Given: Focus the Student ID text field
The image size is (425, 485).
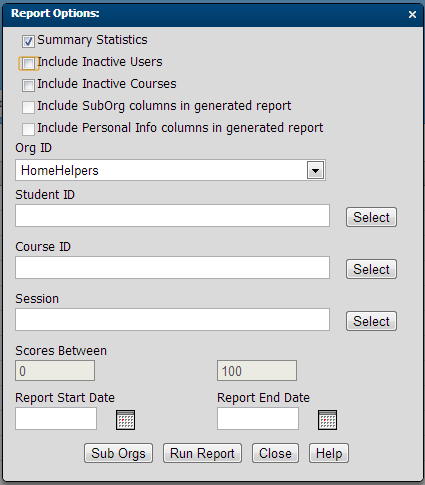Looking at the screenshot, I should click(x=172, y=216).
